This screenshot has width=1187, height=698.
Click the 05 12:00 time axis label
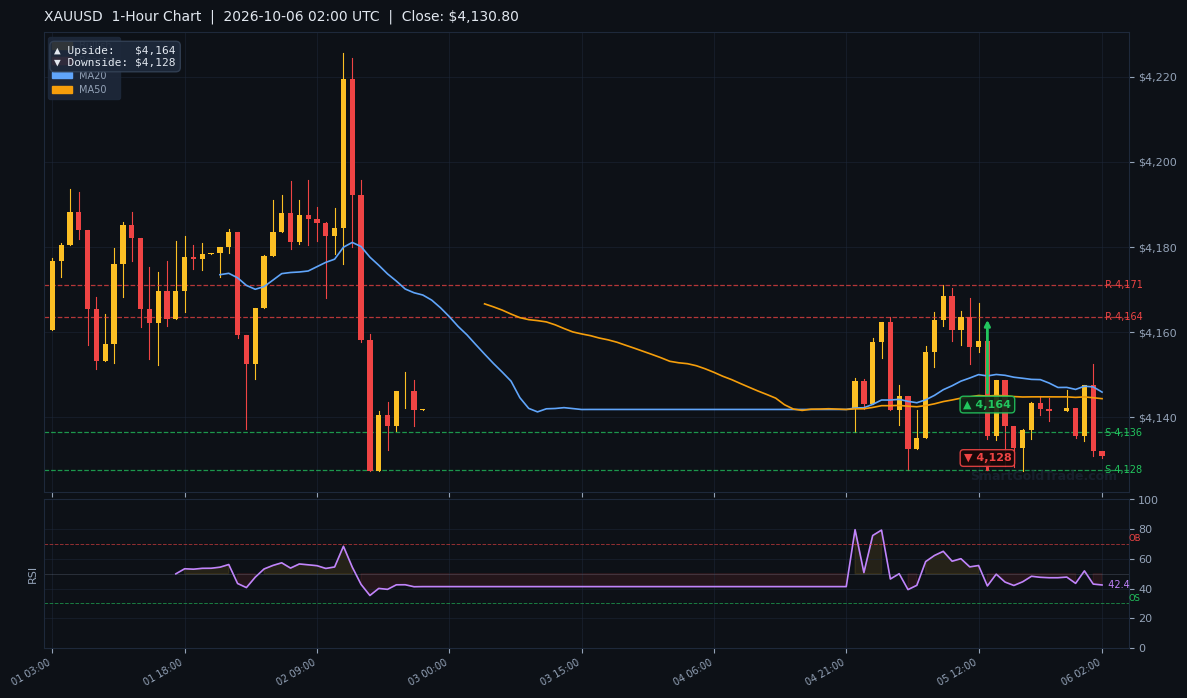click(958, 672)
